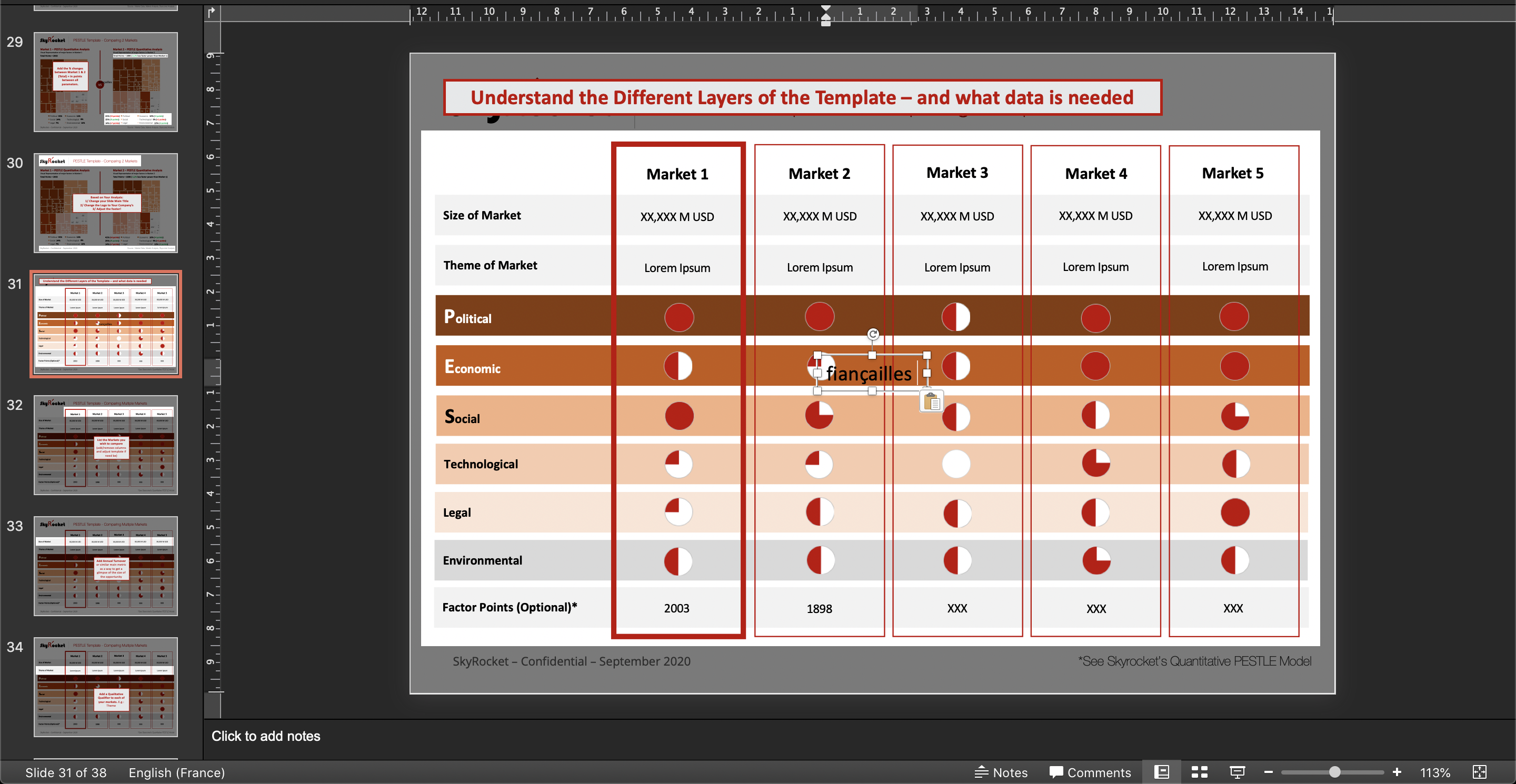Select slide 33 thumbnail

[x=106, y=566]
